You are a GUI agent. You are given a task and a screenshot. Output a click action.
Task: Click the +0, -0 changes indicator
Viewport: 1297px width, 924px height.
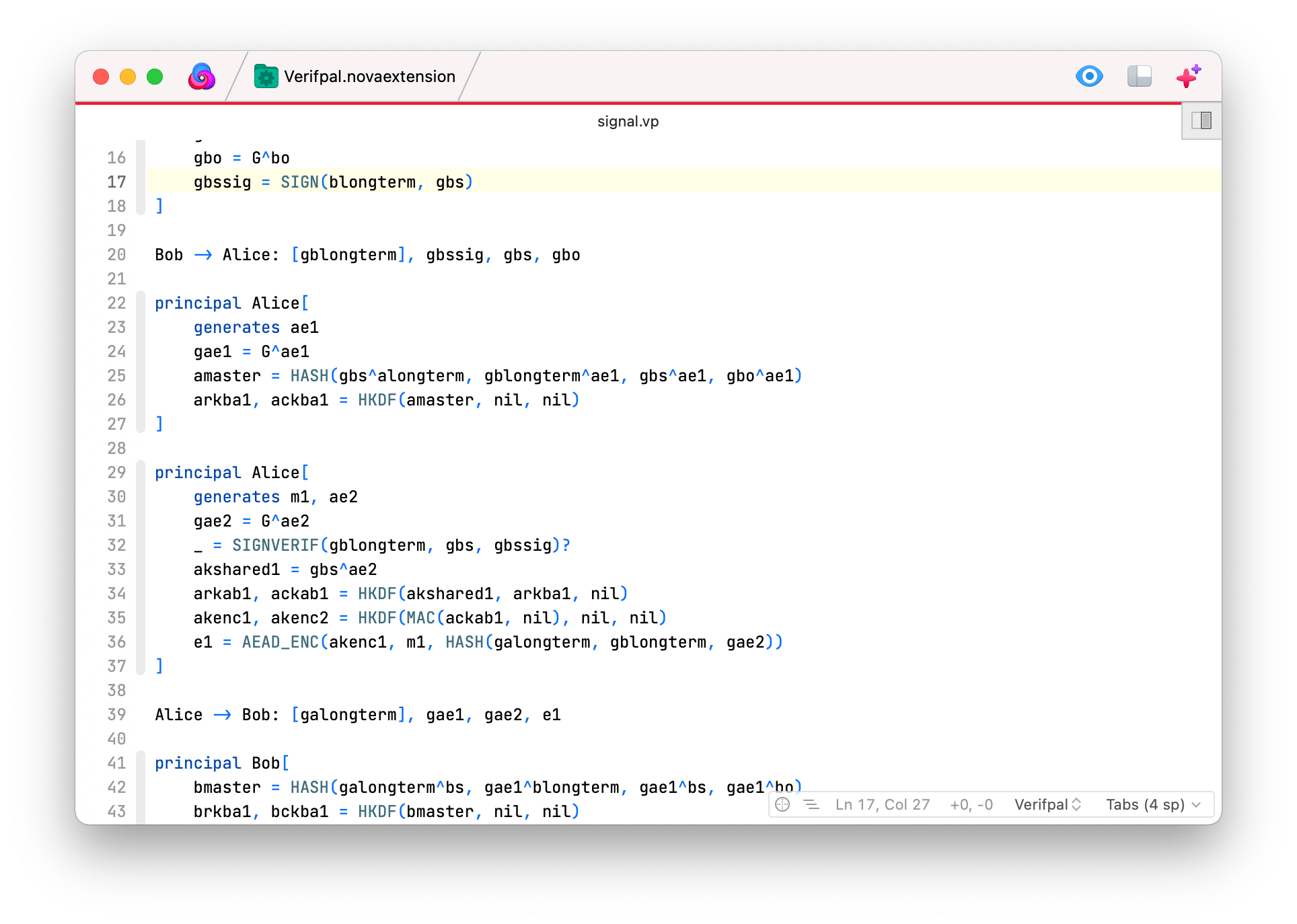971,804
